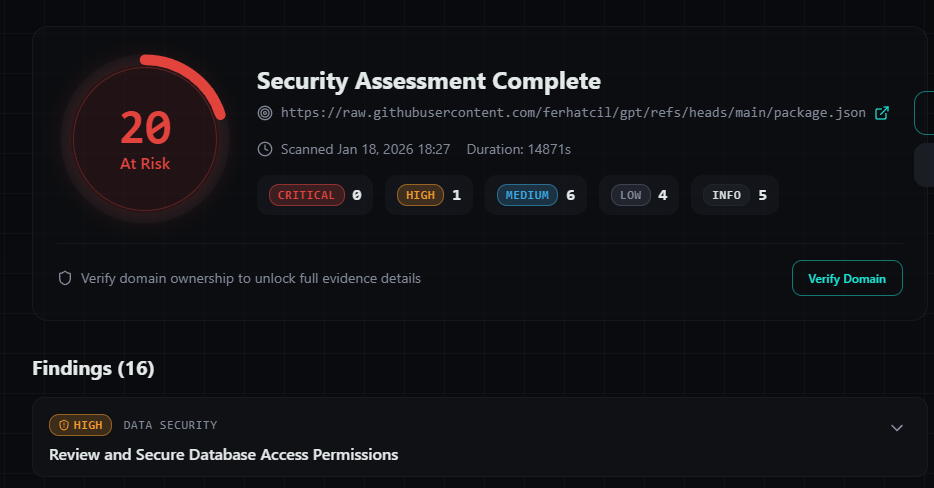Click the Verify Domain button
Screen dimensions: 934x488
(x=847, y=278)
